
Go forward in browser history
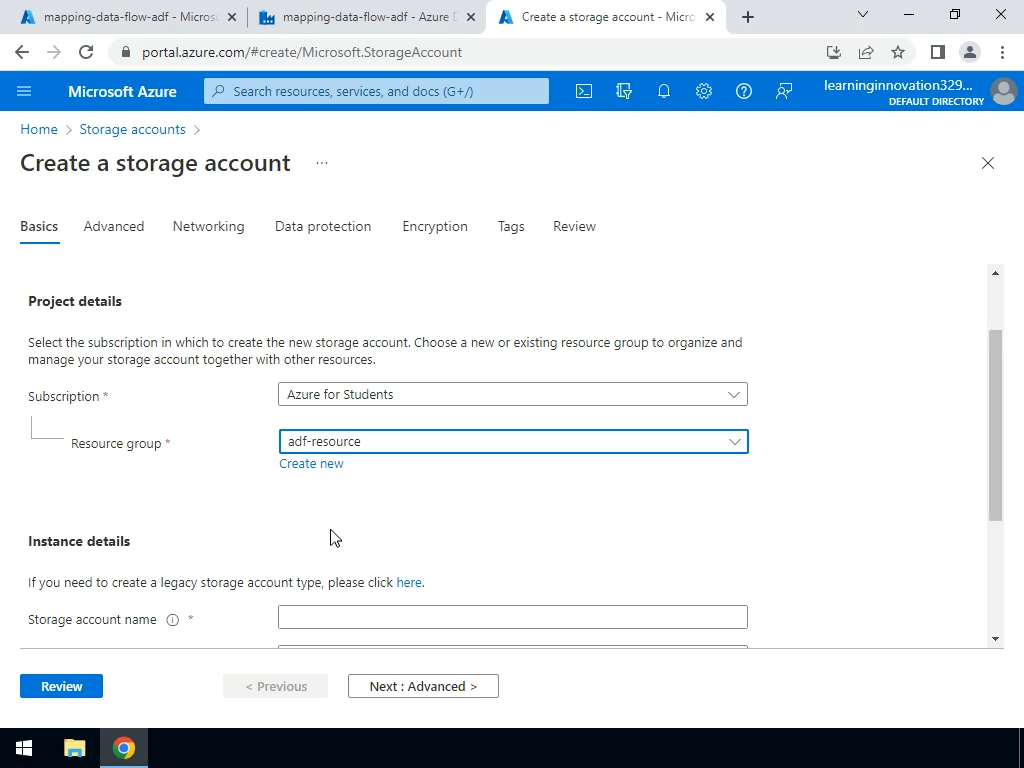pyautogui.click(x=54, y=52)
